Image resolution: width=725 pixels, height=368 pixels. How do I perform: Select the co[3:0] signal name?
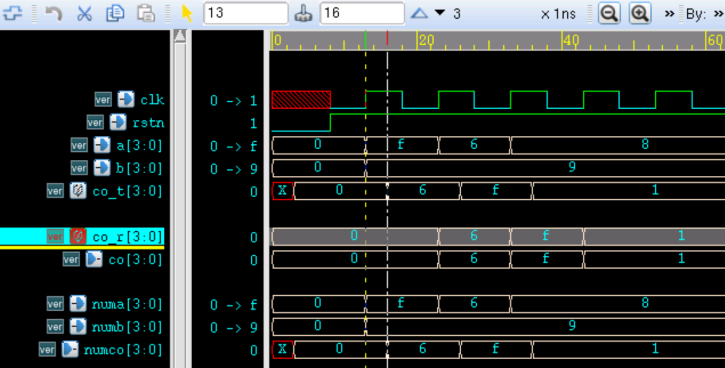tap(135, 260)
